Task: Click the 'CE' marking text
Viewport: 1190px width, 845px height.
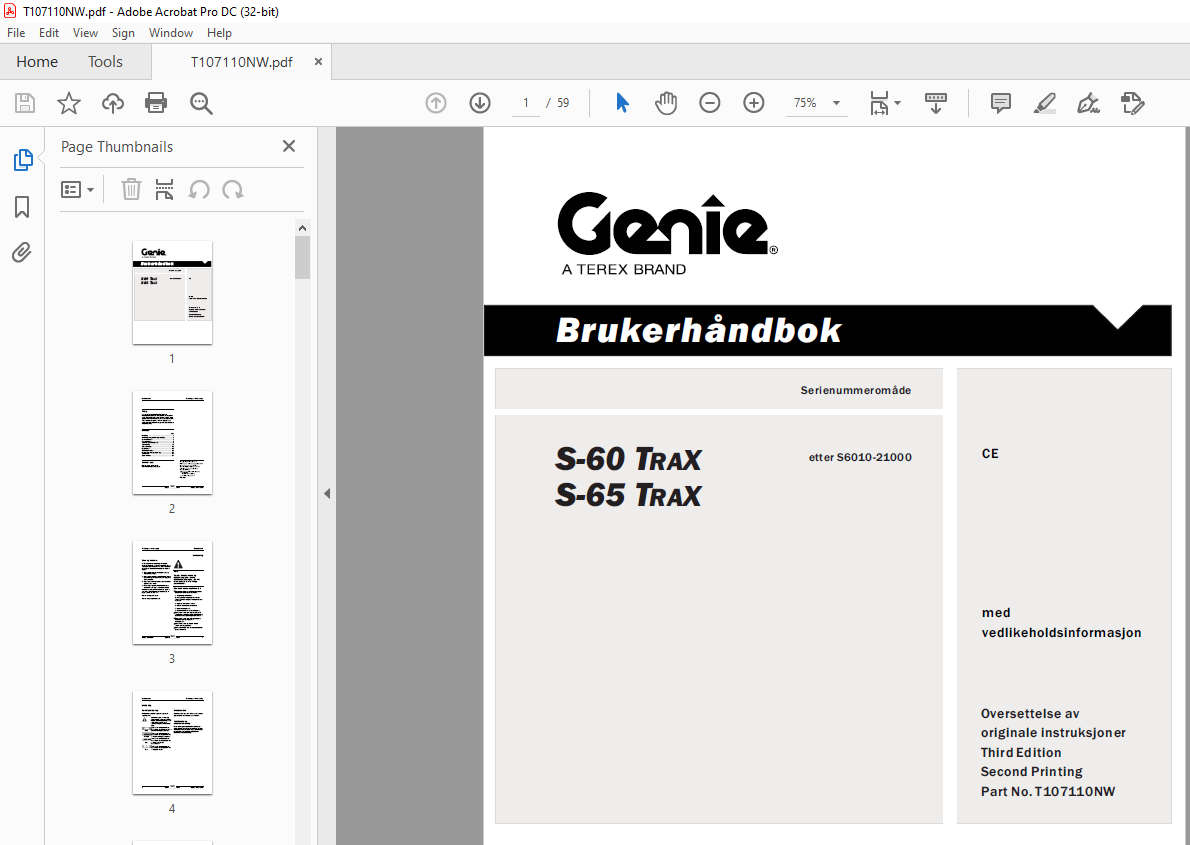Action: pos(990,453)
